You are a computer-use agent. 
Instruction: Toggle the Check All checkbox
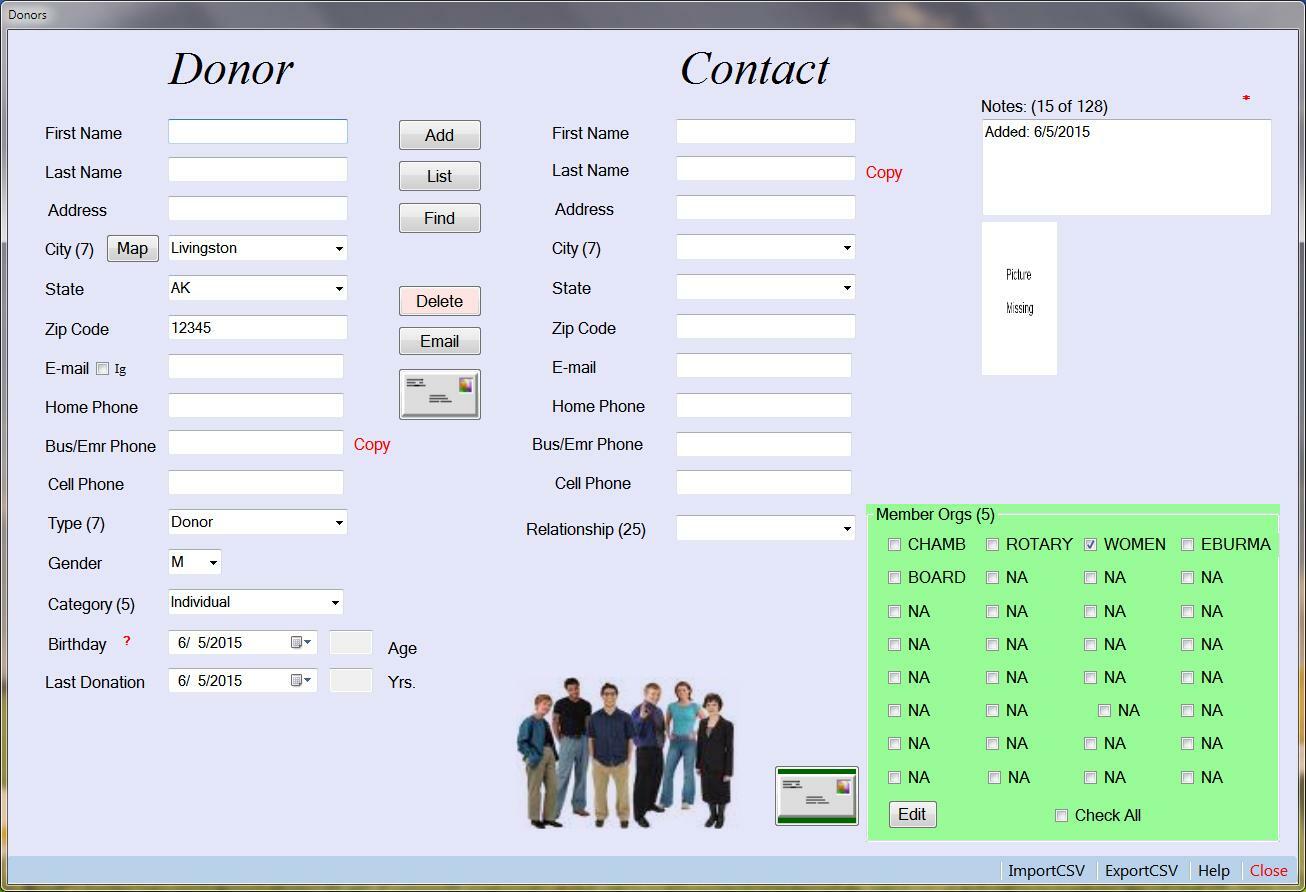click(x=1062, y=816)
